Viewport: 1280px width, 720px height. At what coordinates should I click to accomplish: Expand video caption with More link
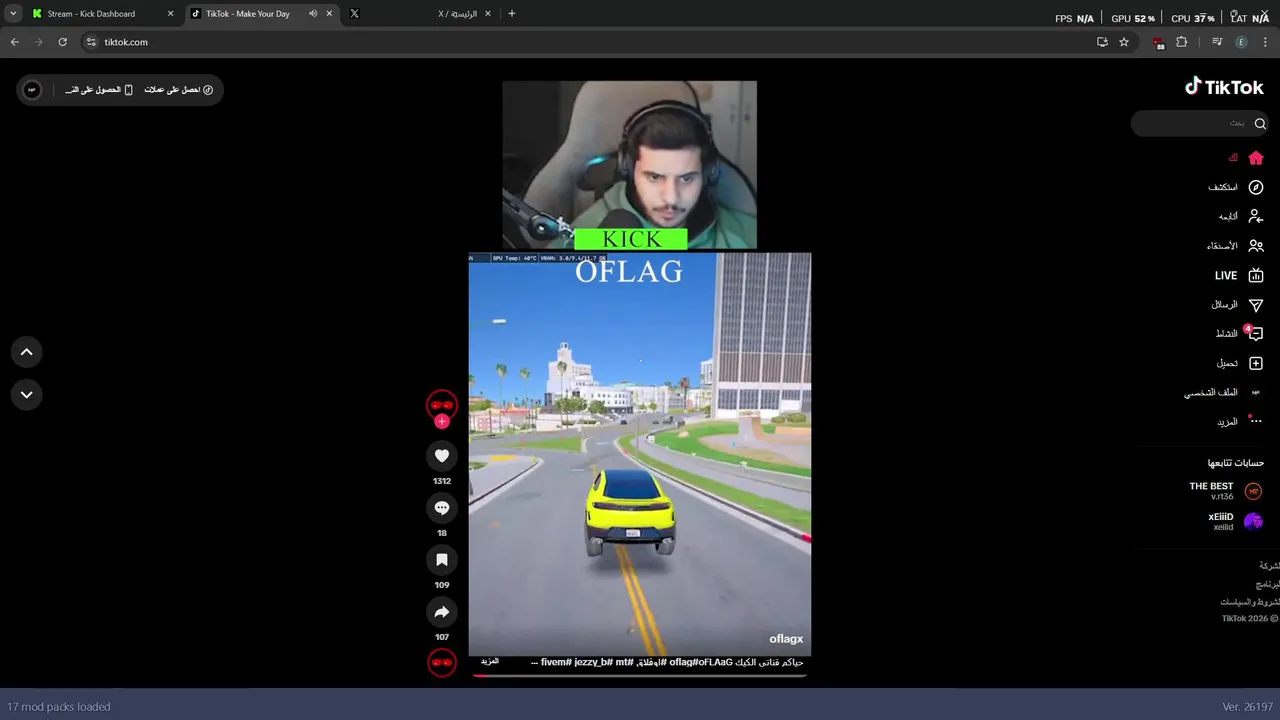(490, 662)
